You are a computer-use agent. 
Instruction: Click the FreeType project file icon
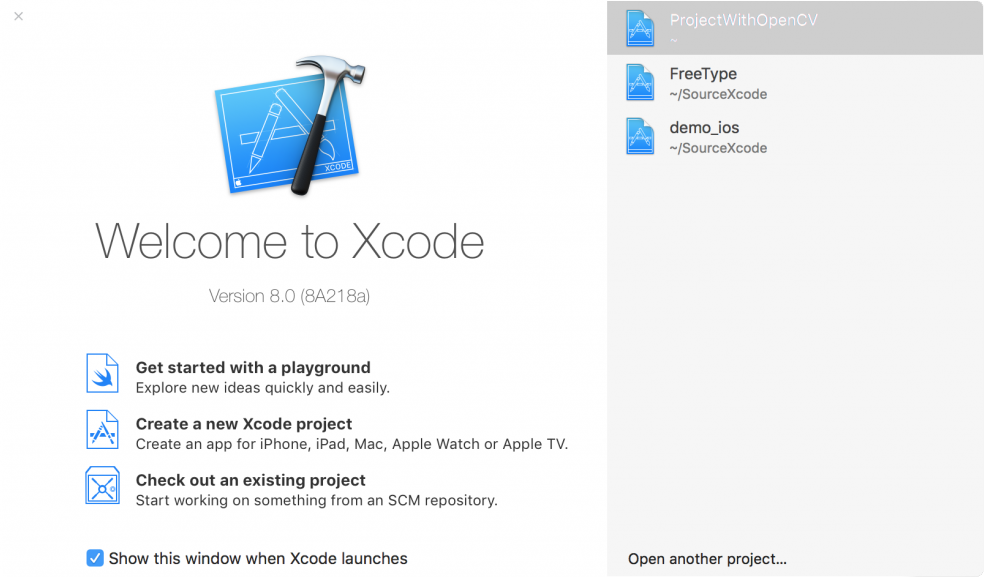pos(640,82)
